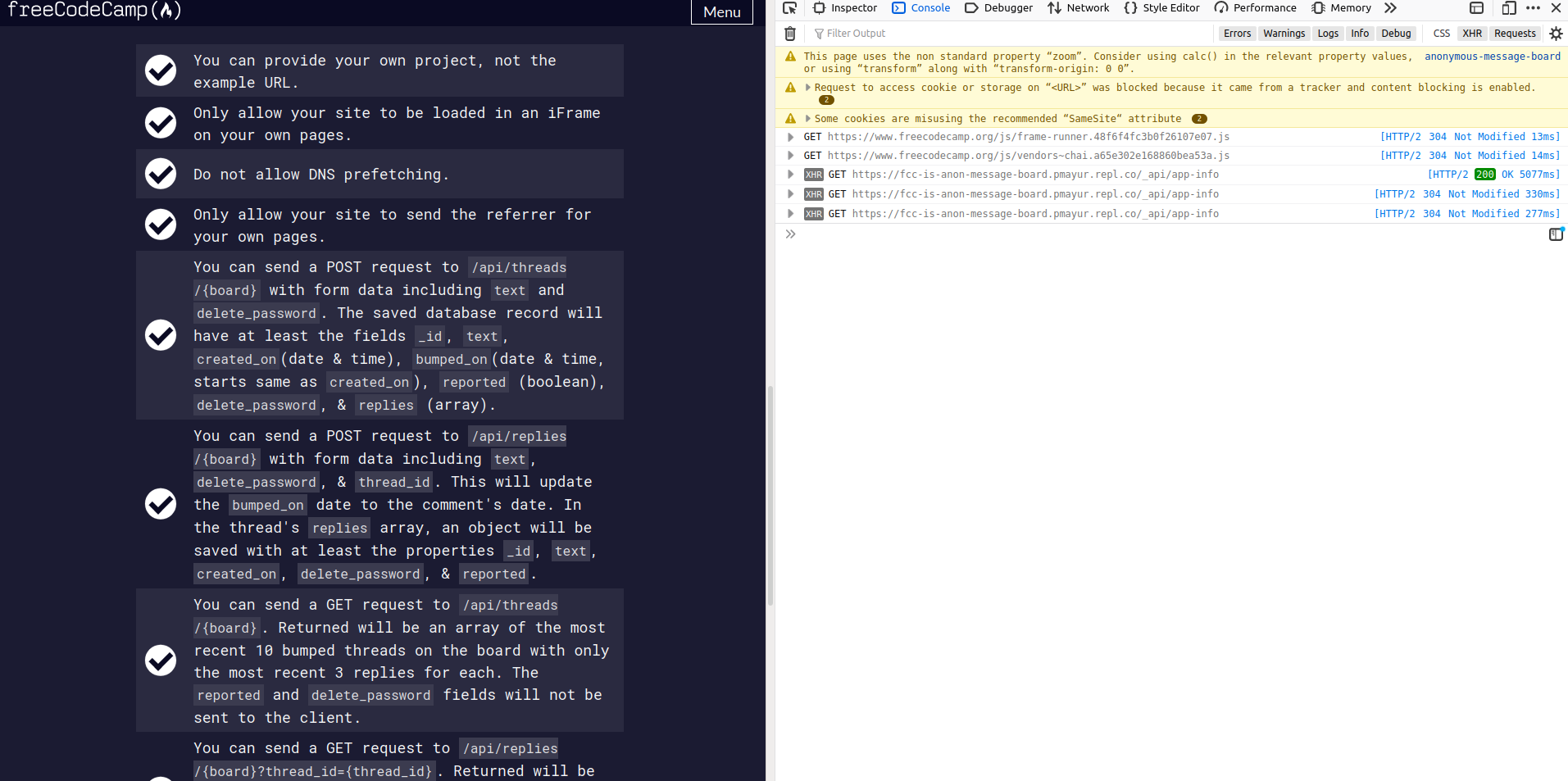Open the Menu on freeCodeCamp page
This screenshot has width=1568, height=781.
[720, 12]
